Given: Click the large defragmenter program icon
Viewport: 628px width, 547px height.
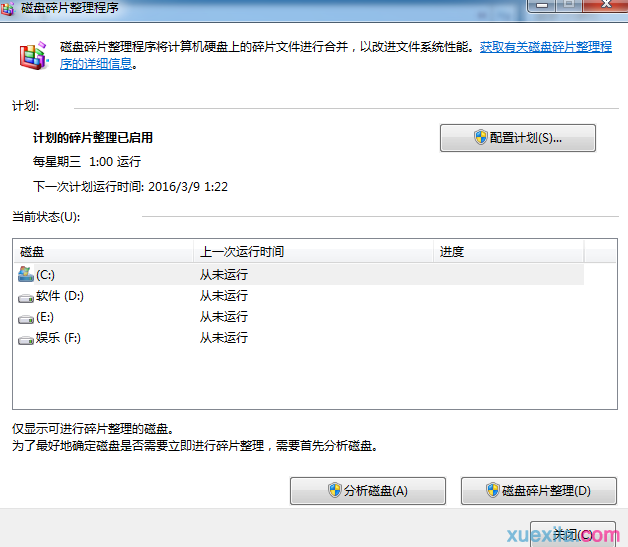Looking at the screenshot, I should tap(34, 56).
